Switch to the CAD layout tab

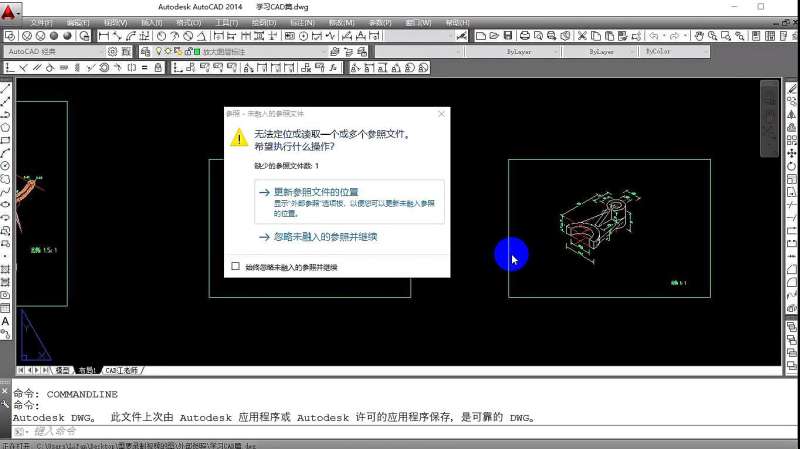(121, 370)
